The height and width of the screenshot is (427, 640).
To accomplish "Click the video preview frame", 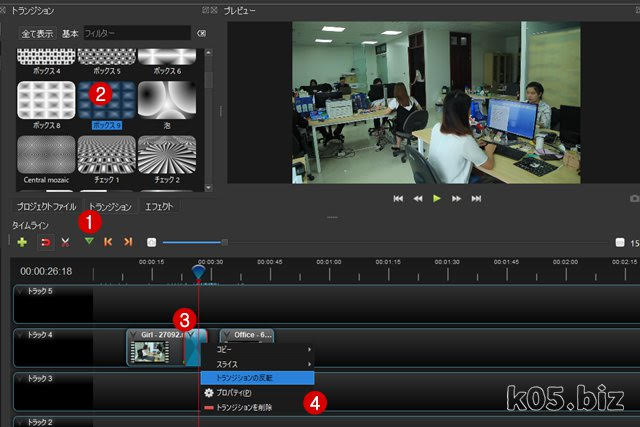I will pyautogui.click(x=436, y=102).
